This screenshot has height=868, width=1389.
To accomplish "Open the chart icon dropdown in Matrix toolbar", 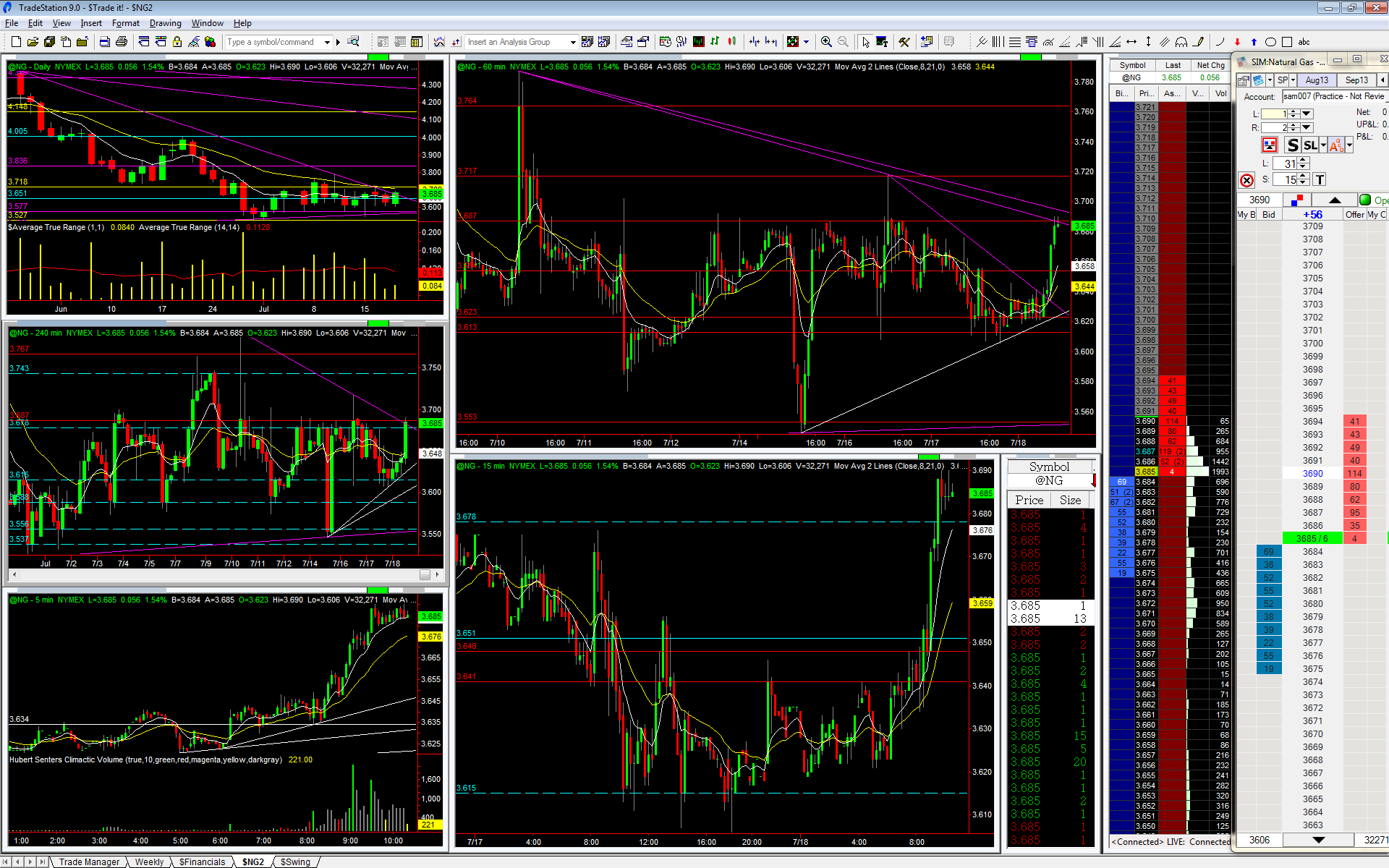I will point(1270,80).
